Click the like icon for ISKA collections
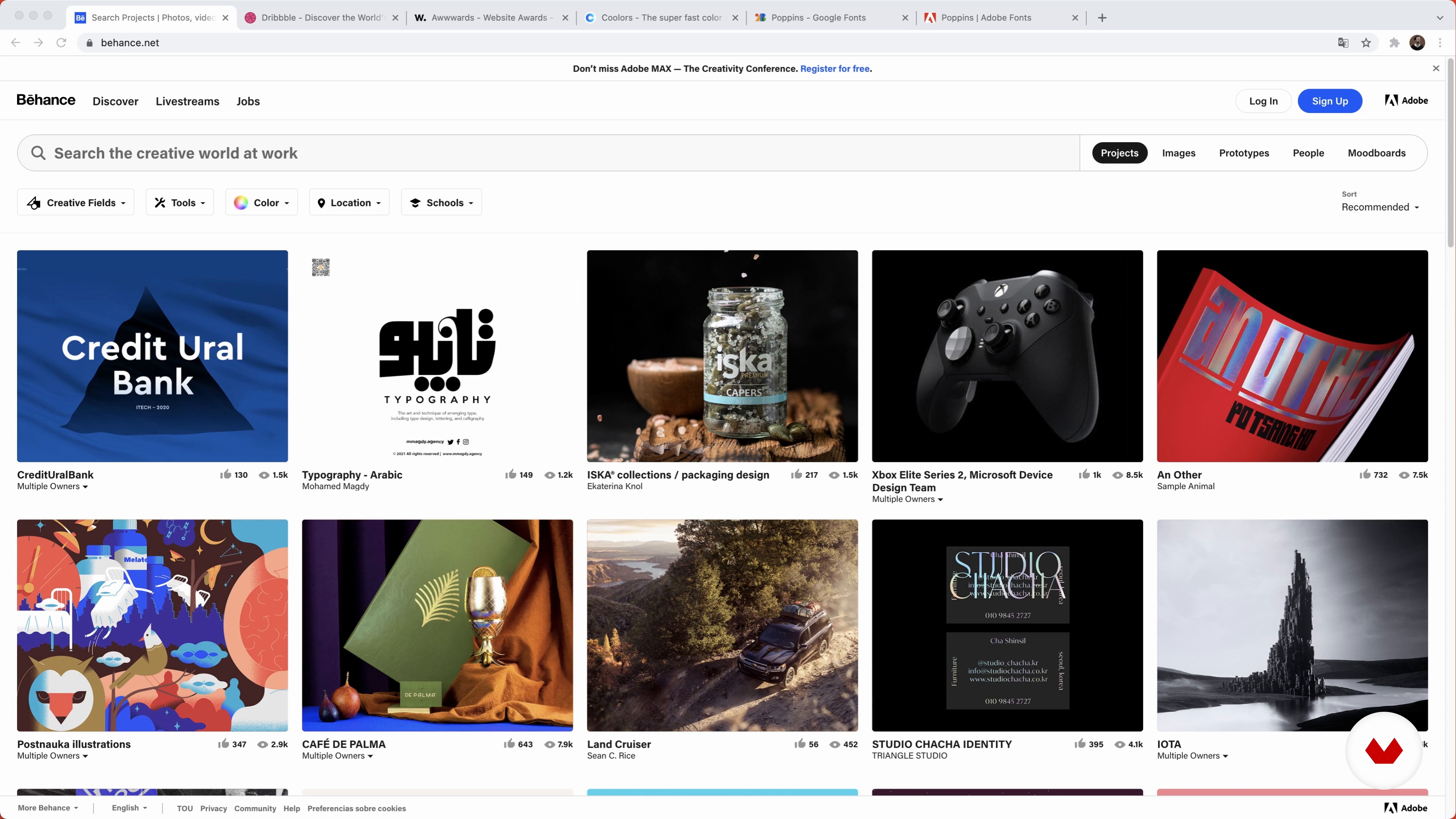 pos(796,474)
